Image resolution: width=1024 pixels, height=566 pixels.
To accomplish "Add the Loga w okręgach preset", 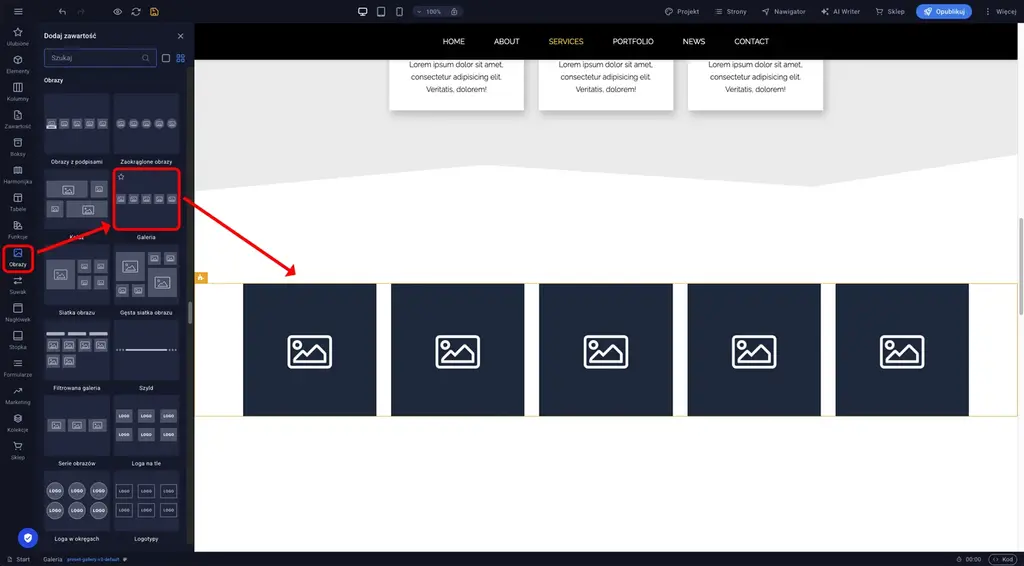I will (x=77, y=501).
